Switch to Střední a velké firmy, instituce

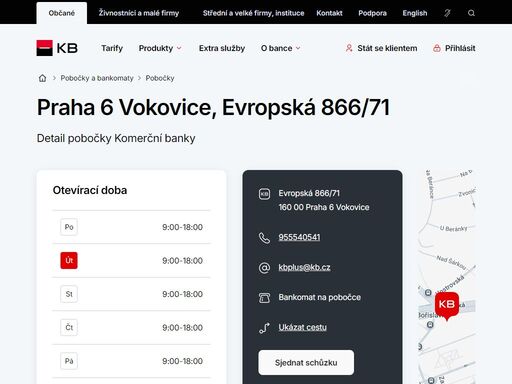tap(253, 13)
